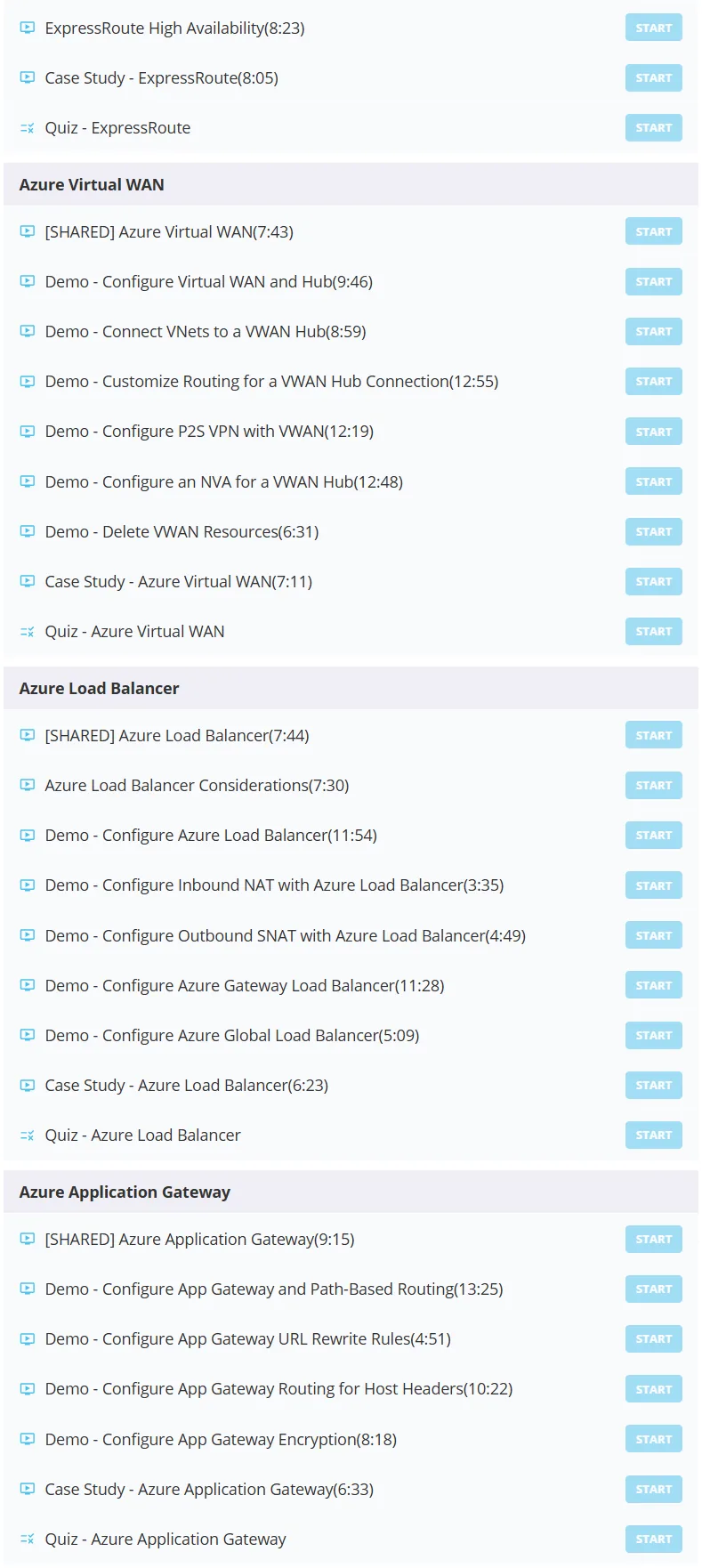Viewport: 702px width, 1568px height.
Task: Start Demo - Configure Azure Gateway Load Balancer
Action: 654,985
